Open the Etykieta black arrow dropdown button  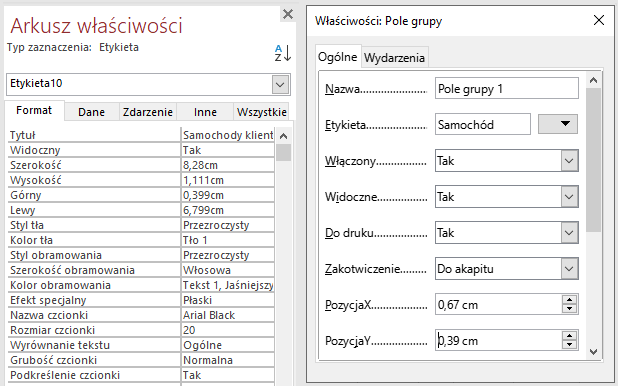click(558, 124)
